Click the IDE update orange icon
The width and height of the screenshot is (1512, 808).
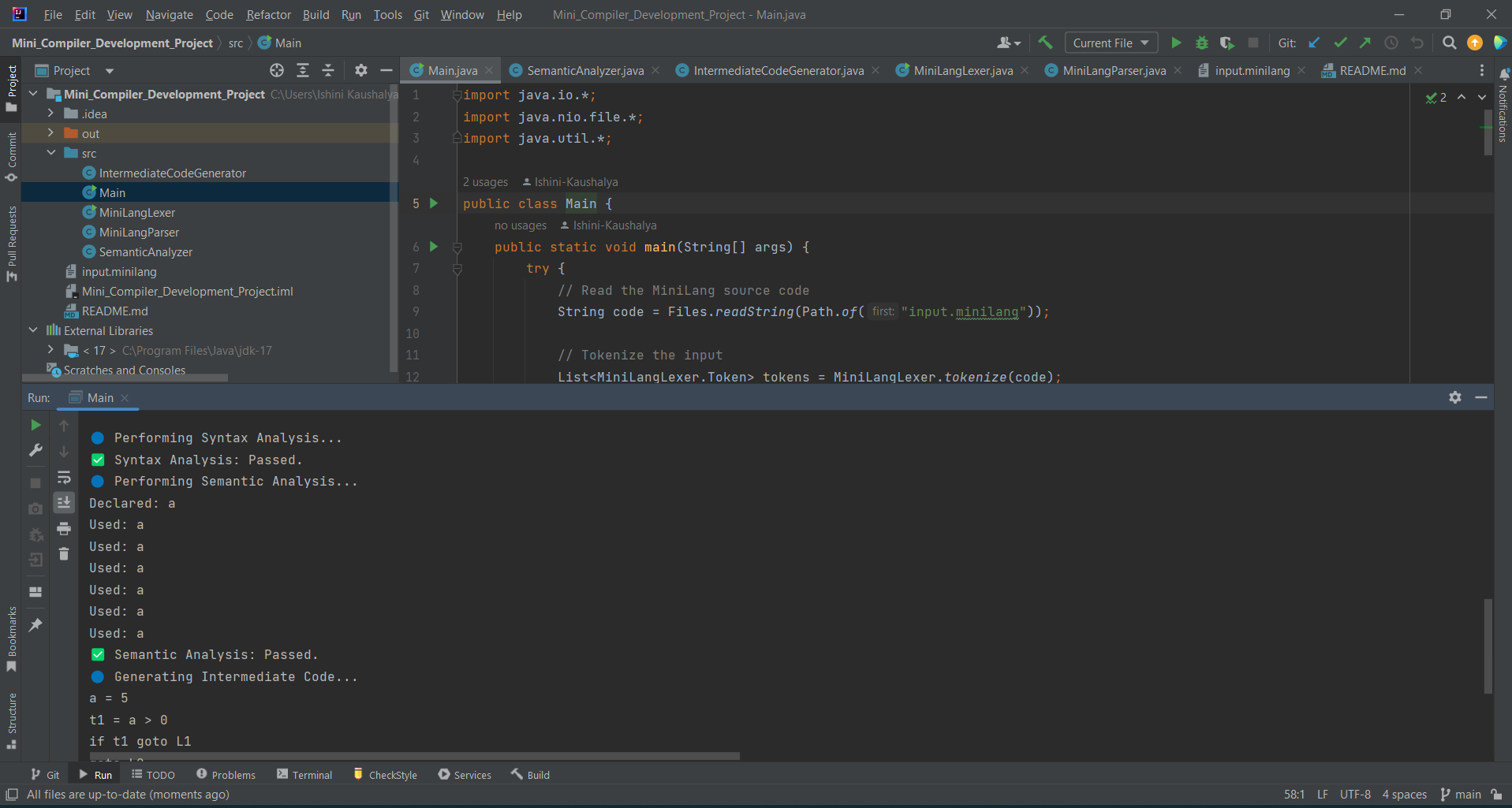pos(1474,43)
